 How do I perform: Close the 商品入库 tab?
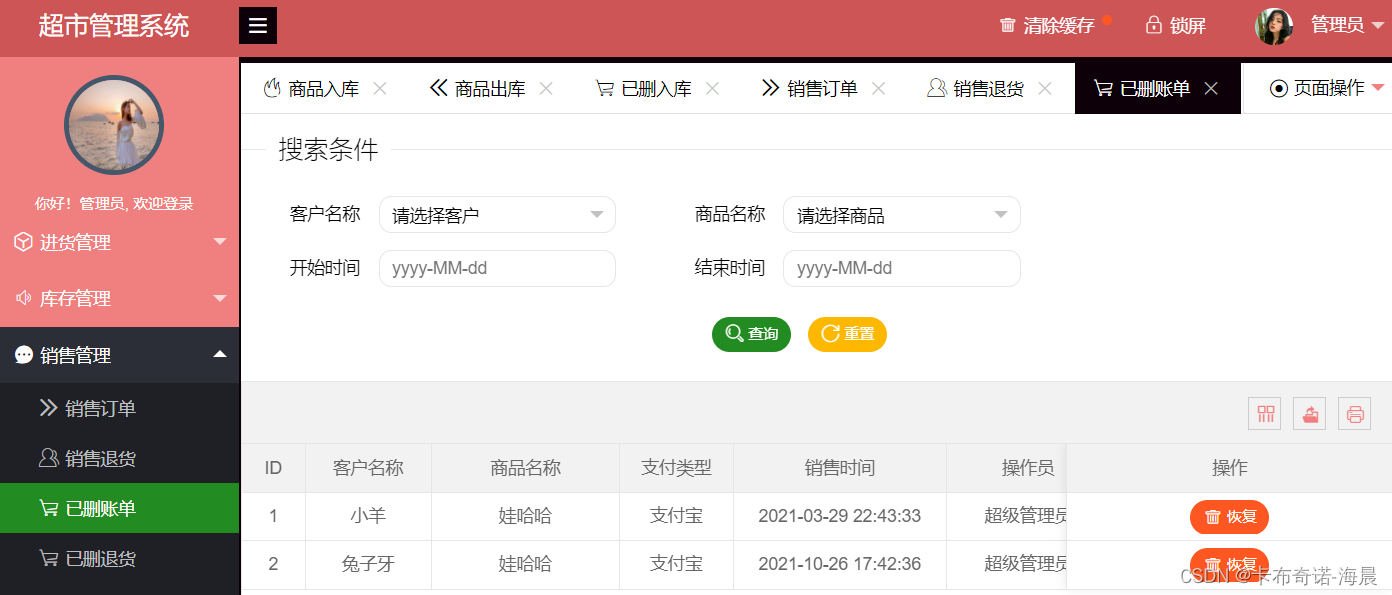click(x=380, y=89)
